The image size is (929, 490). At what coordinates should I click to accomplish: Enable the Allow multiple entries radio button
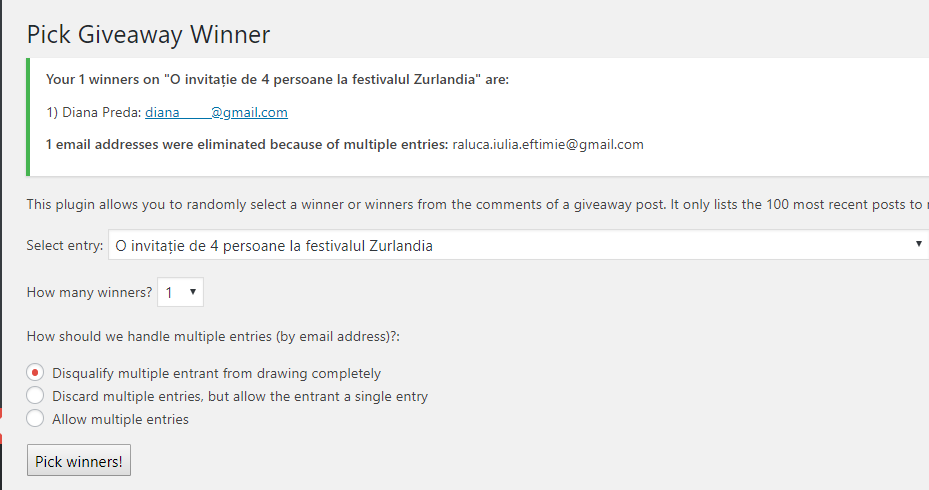click(x=35, y=419)
